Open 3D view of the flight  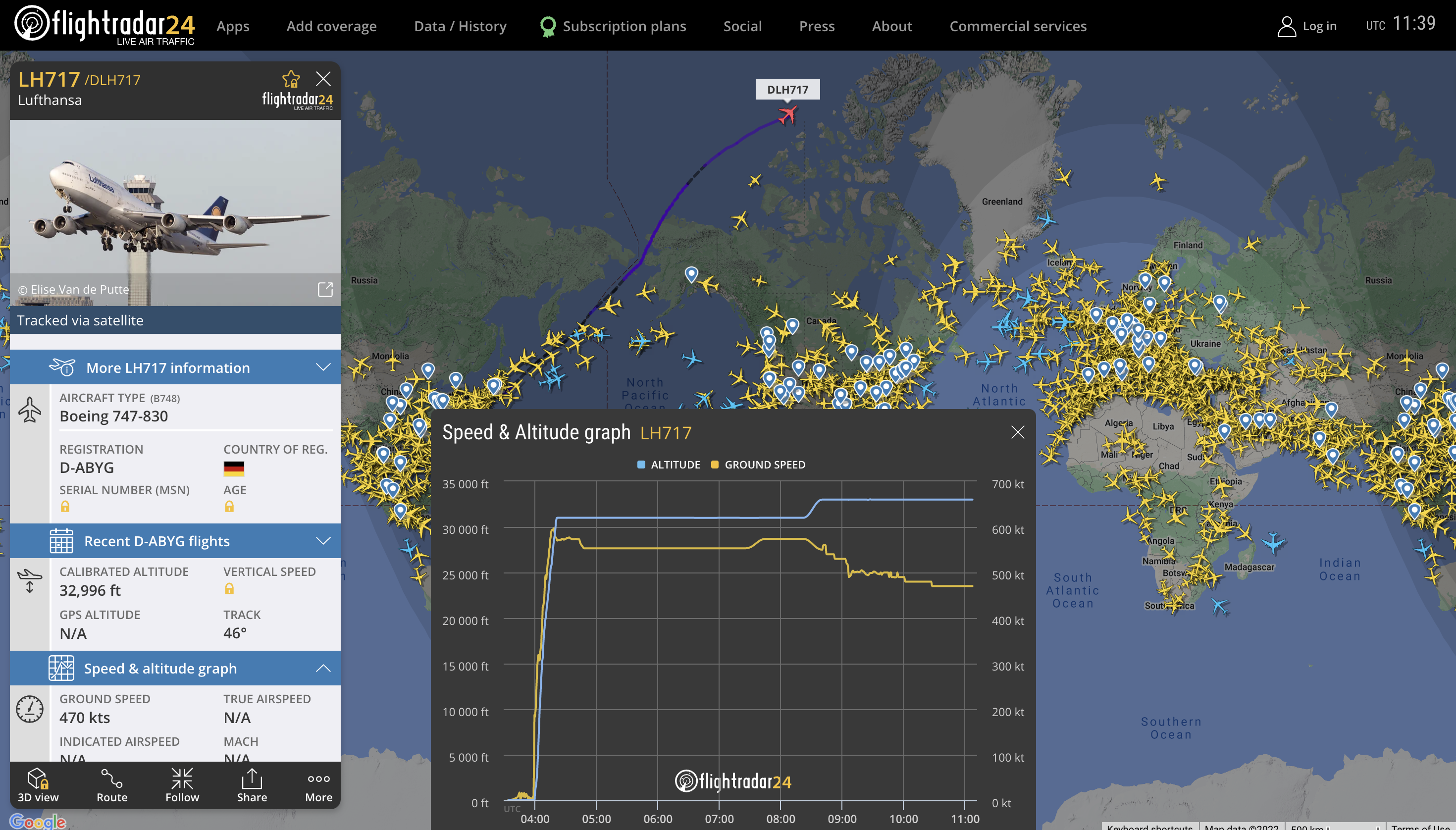(x=38, y=785)
